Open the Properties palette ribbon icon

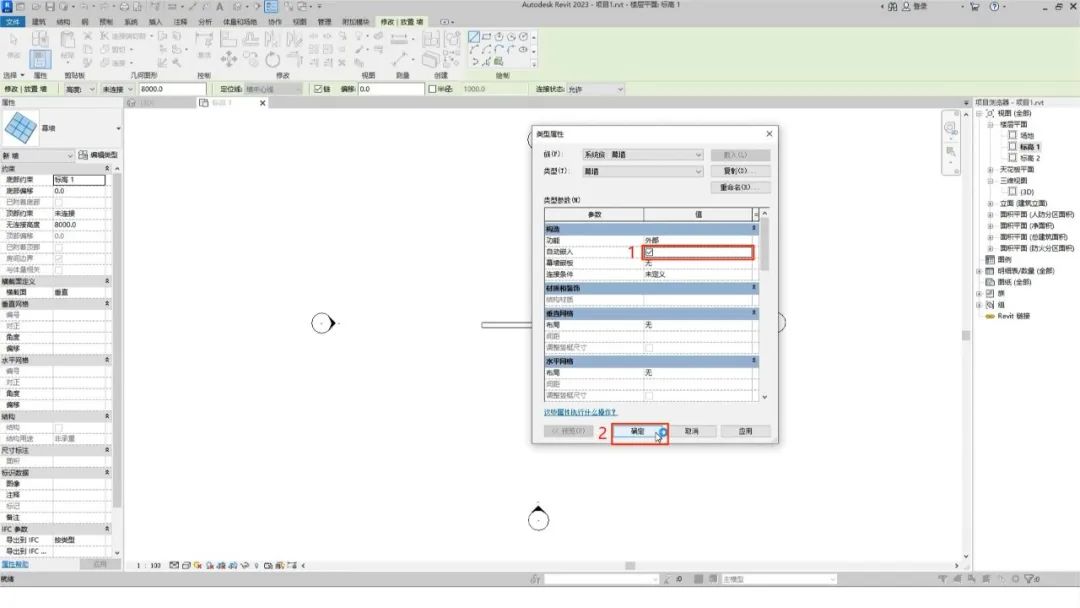(x=40, y=59)
